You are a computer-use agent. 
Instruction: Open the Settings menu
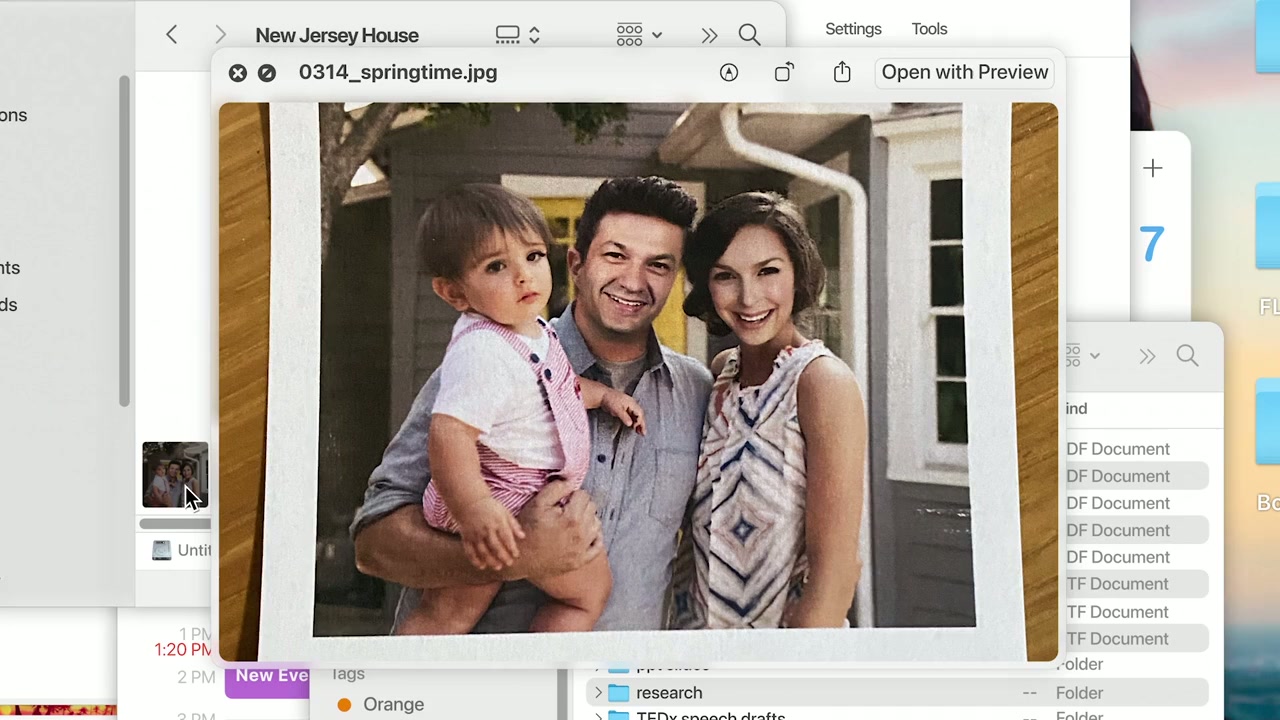tap(853, 29)
